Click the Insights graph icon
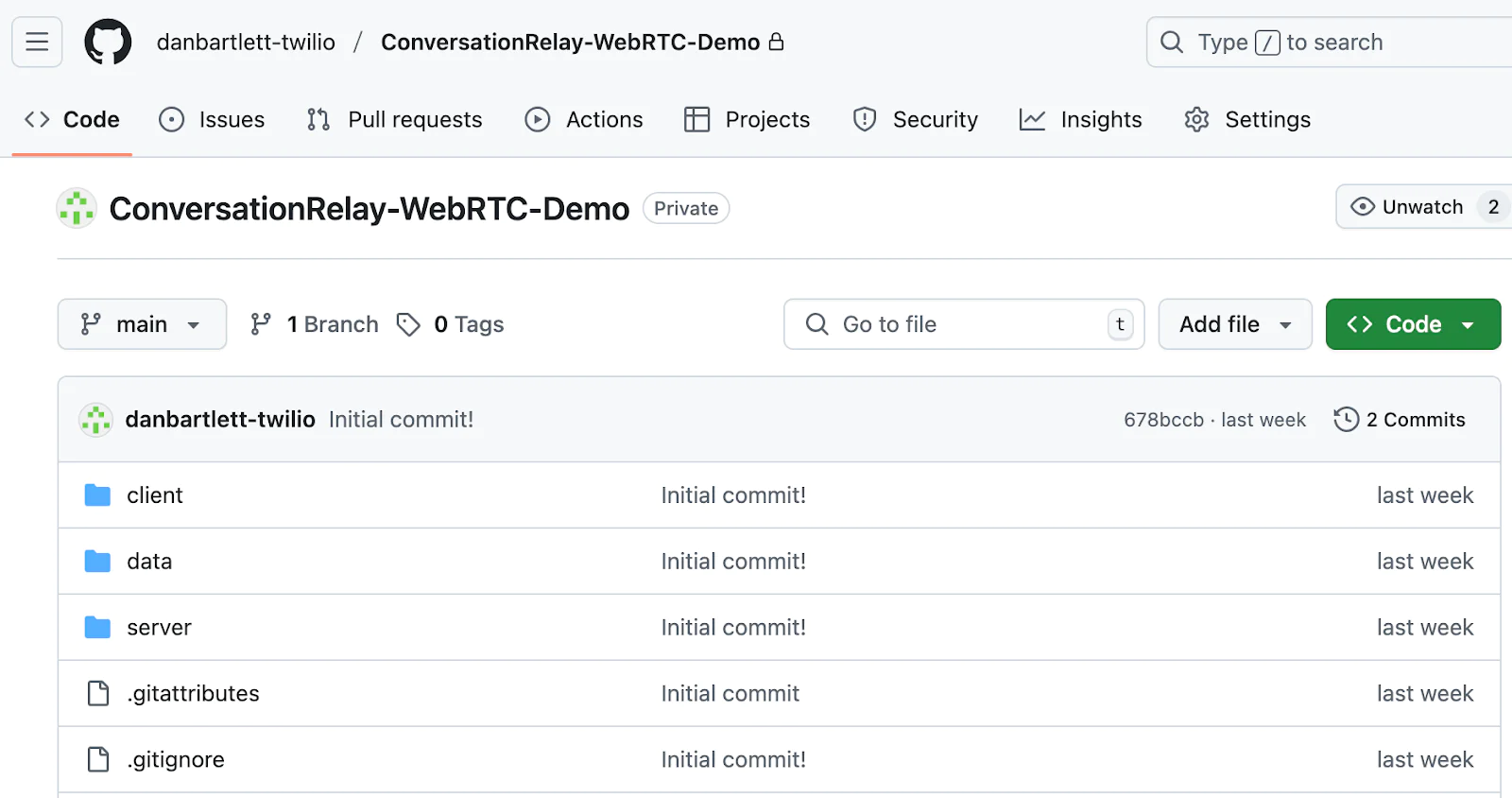 (1032, 120)
